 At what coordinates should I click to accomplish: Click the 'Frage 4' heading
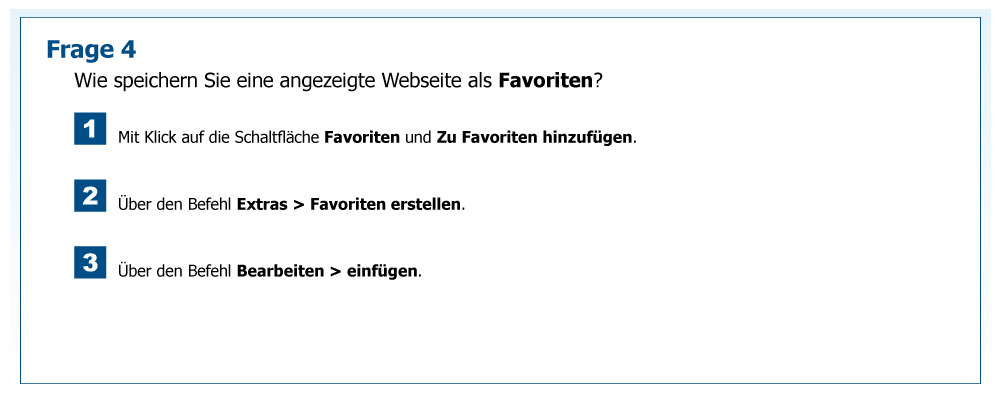point(91,49)
